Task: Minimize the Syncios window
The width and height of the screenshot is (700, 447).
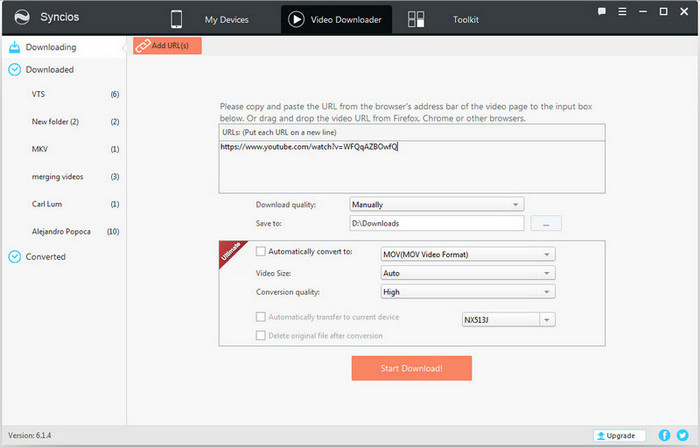Action: 643,12
